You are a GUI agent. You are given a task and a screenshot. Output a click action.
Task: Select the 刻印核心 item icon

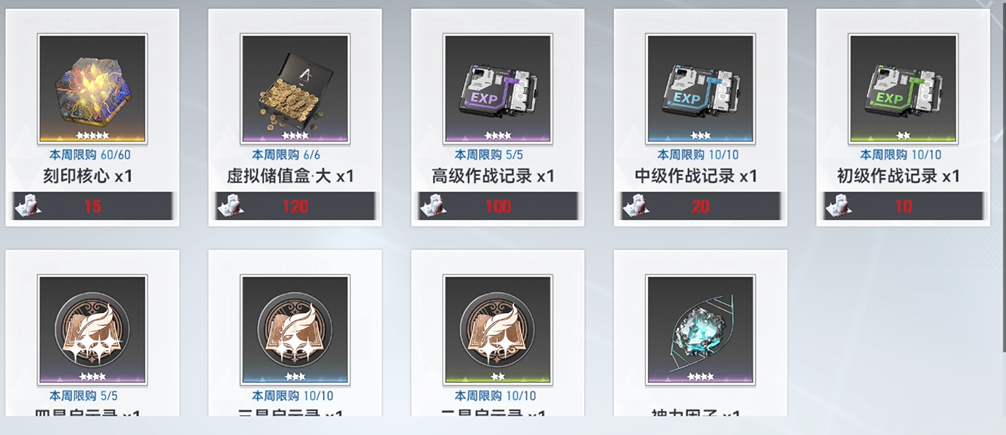coord(92,89)
